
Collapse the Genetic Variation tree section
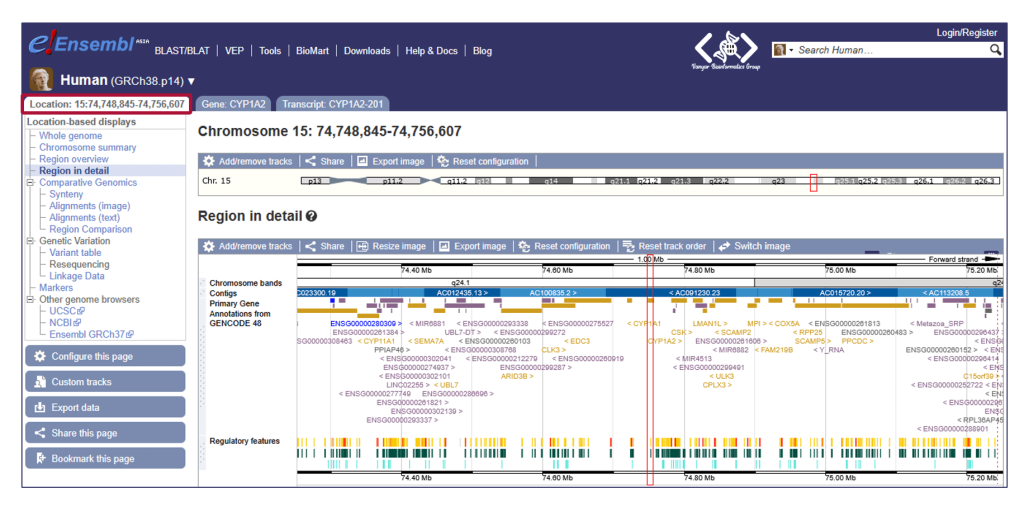32,241
